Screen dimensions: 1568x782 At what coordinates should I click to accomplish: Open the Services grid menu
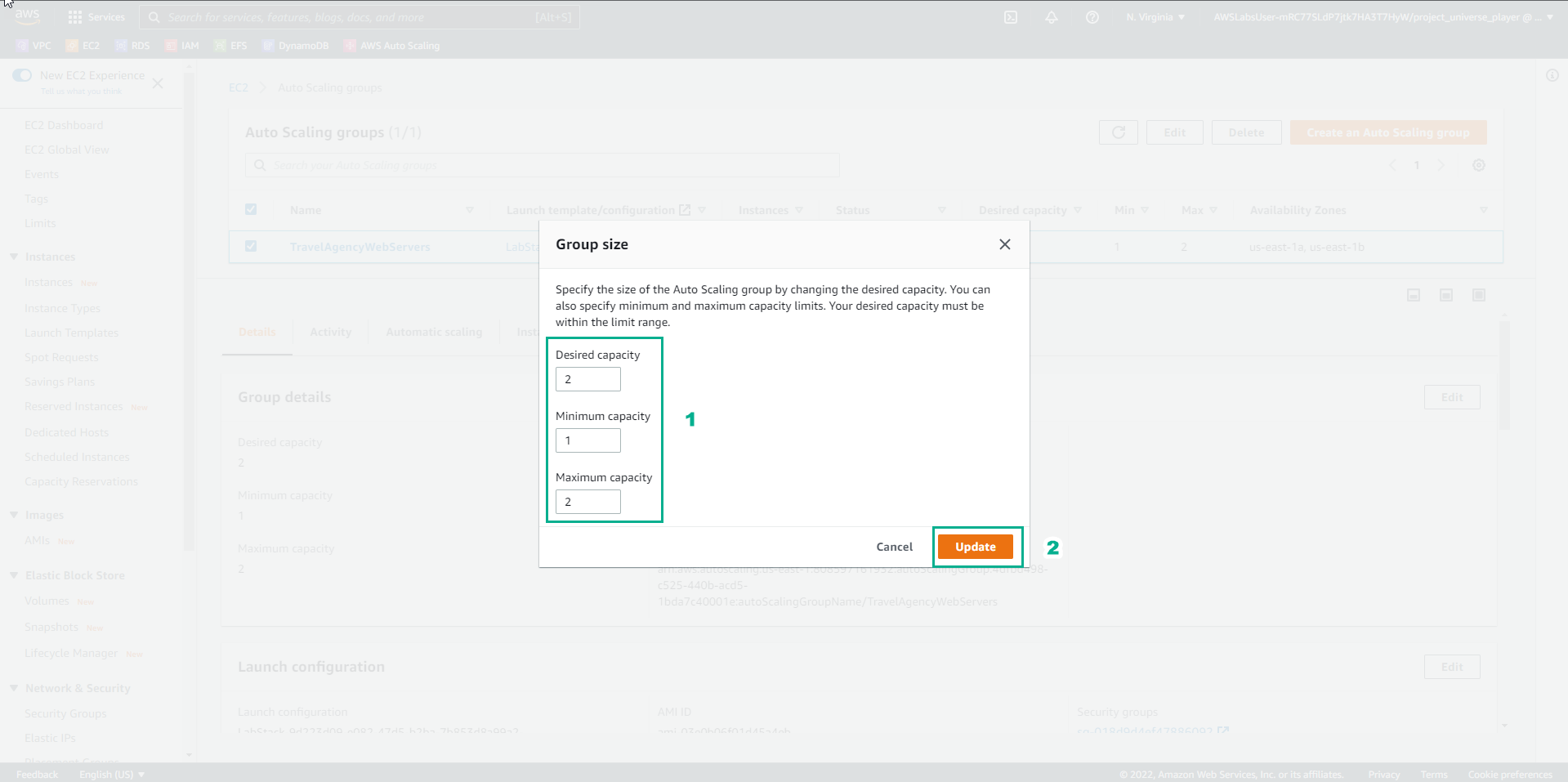click(96, 17)
